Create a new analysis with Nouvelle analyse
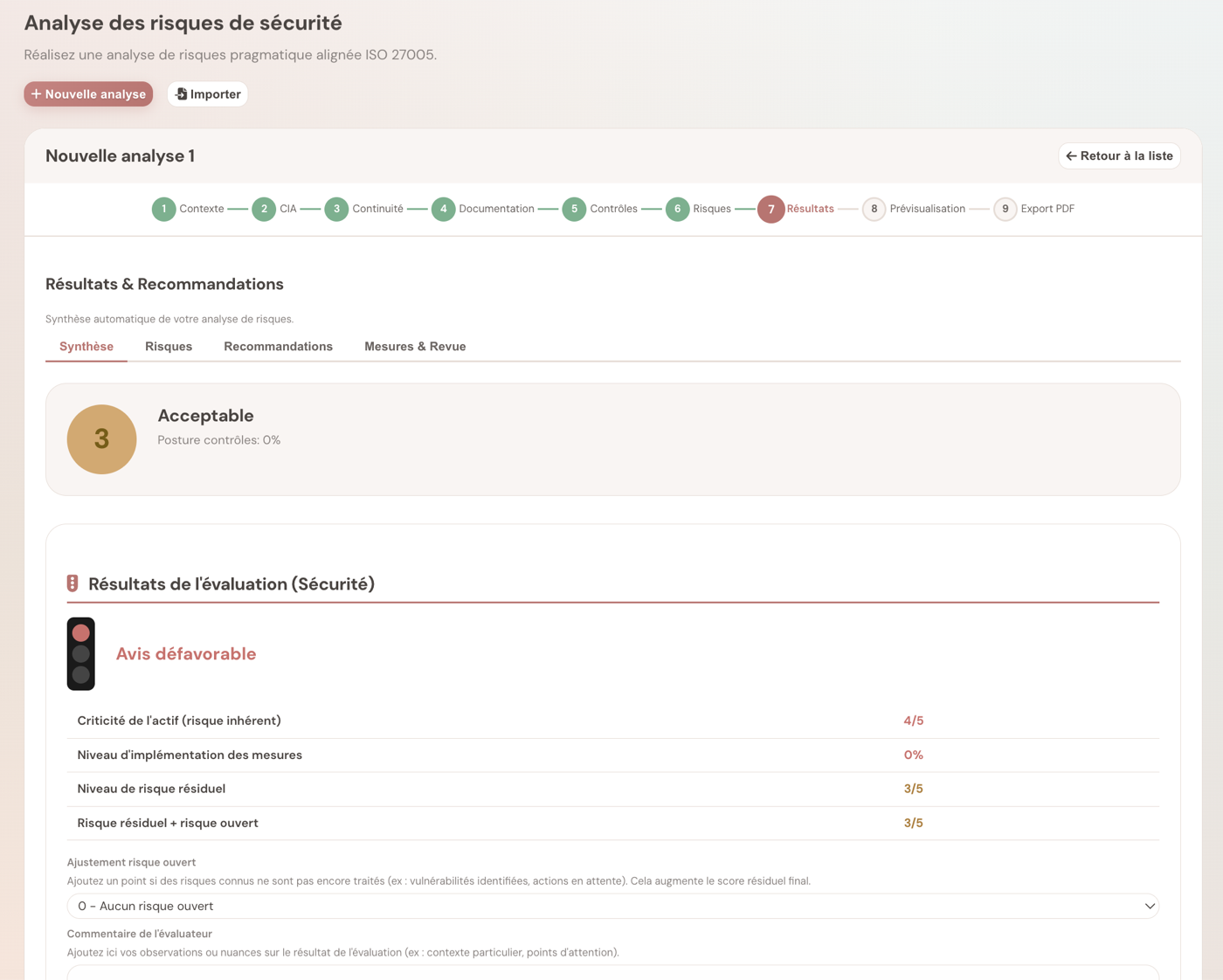The width and height of the screenshot is (1223, 980). (88, 94)
